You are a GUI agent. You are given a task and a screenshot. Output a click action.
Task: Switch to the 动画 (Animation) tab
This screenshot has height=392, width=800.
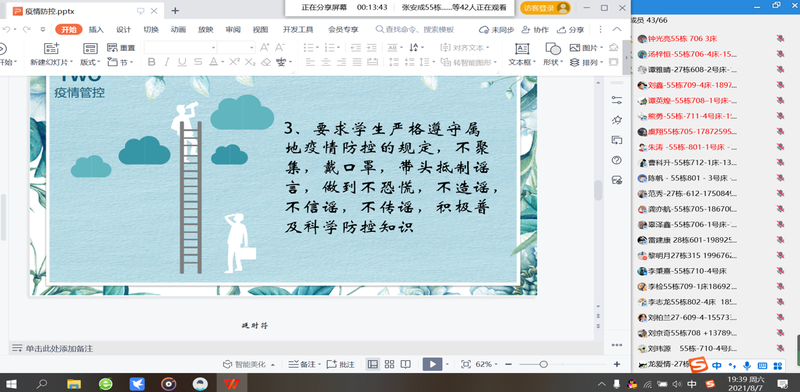point(179,30)
